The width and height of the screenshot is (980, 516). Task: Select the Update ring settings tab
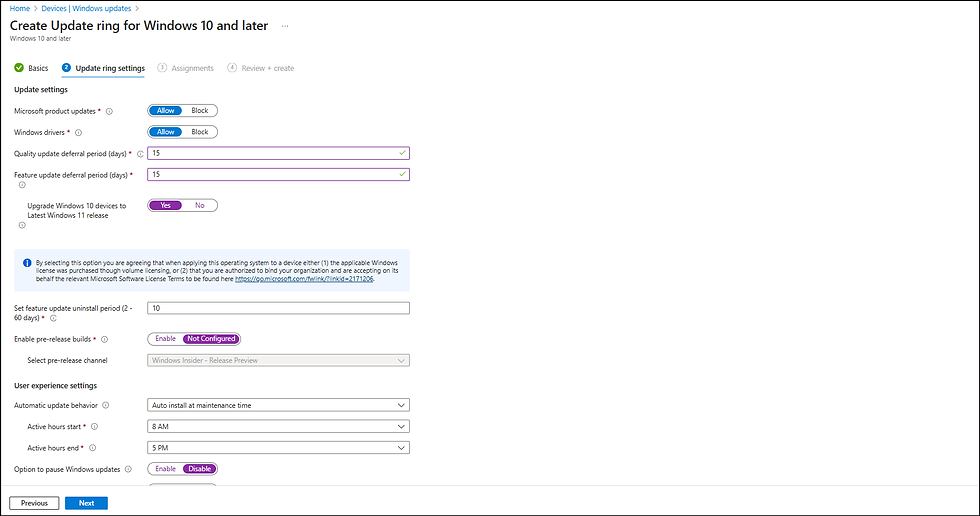(103, 68)
